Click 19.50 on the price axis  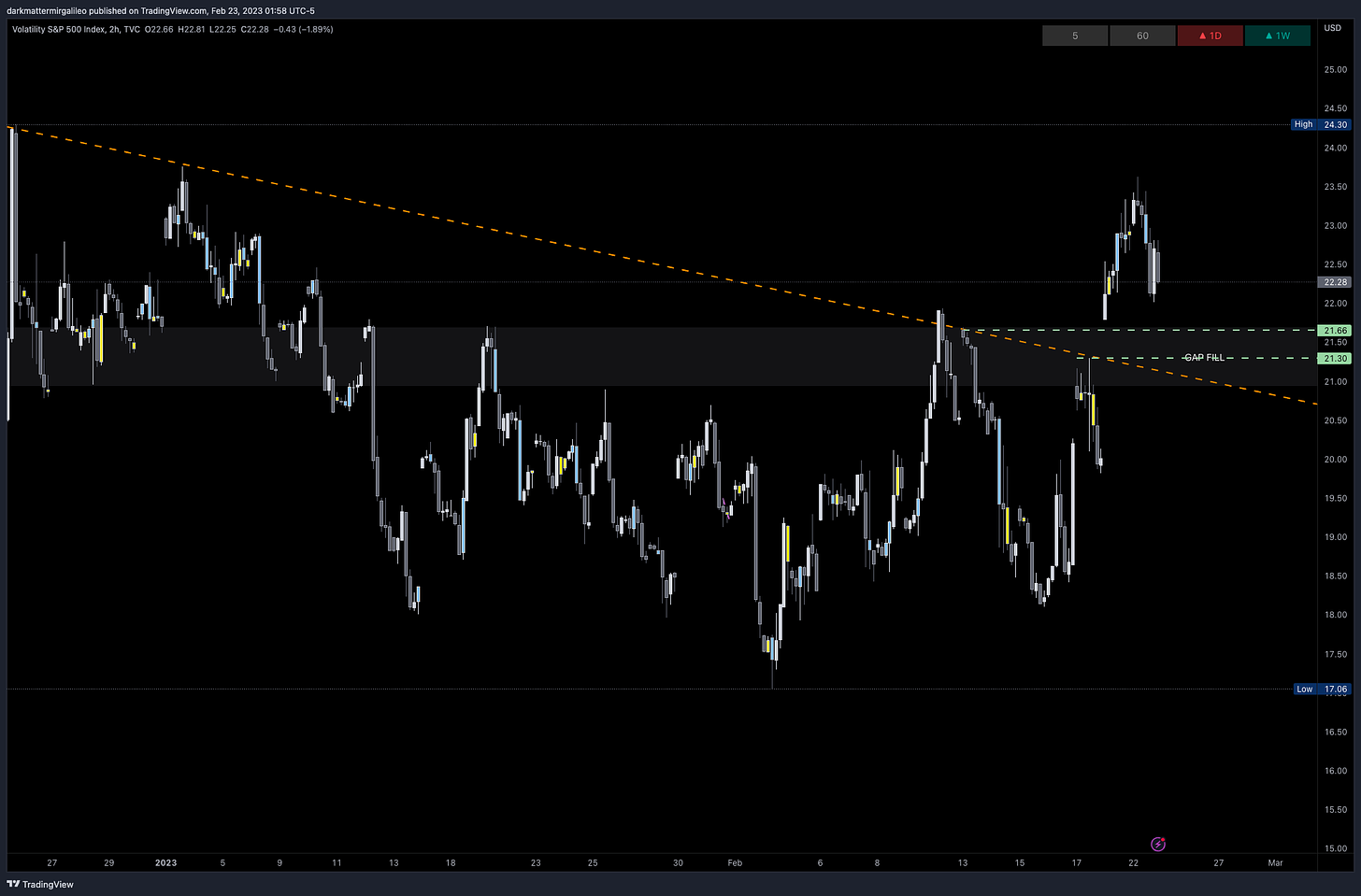[x=1335, y=498]
